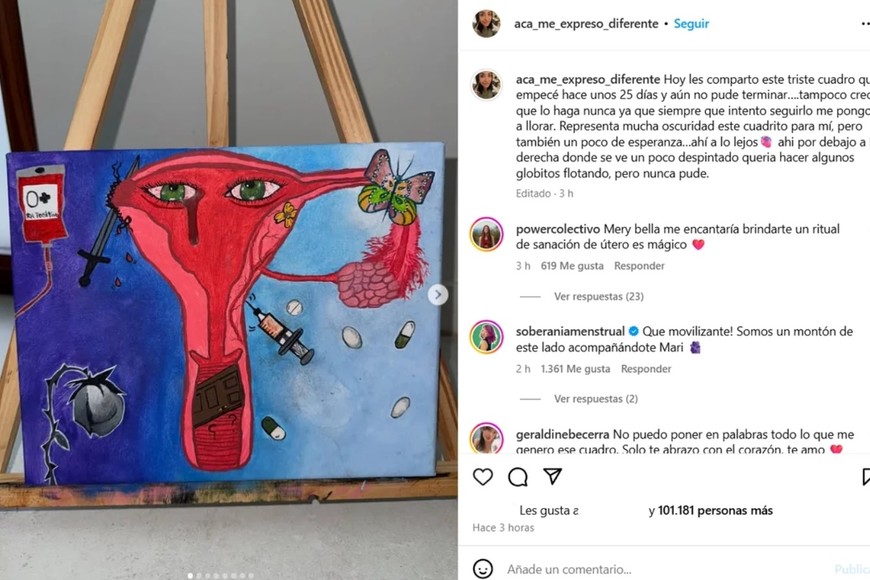Go to next carousel image arrow
This screenshot has height=580, width=870.
(x=438, y=295)
